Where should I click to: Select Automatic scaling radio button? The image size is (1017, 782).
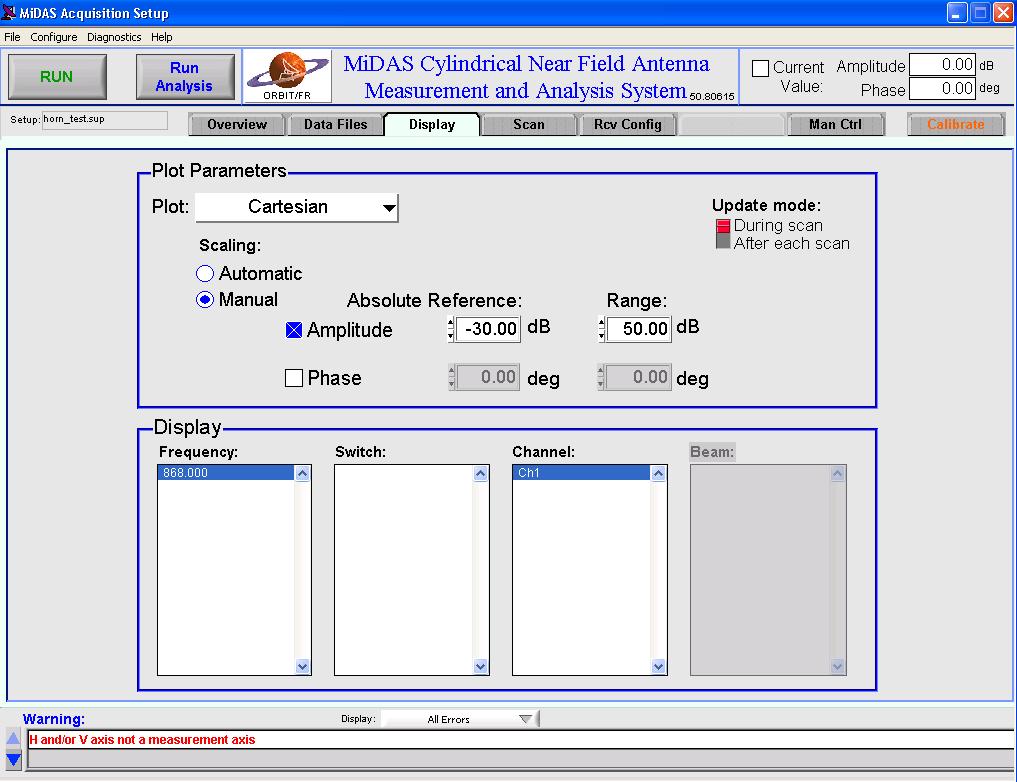(x=205, y=274)
